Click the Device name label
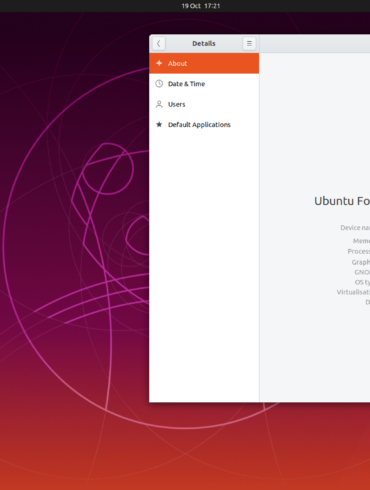This screenshot has width=370, height=490. click(x=355, y=228)
